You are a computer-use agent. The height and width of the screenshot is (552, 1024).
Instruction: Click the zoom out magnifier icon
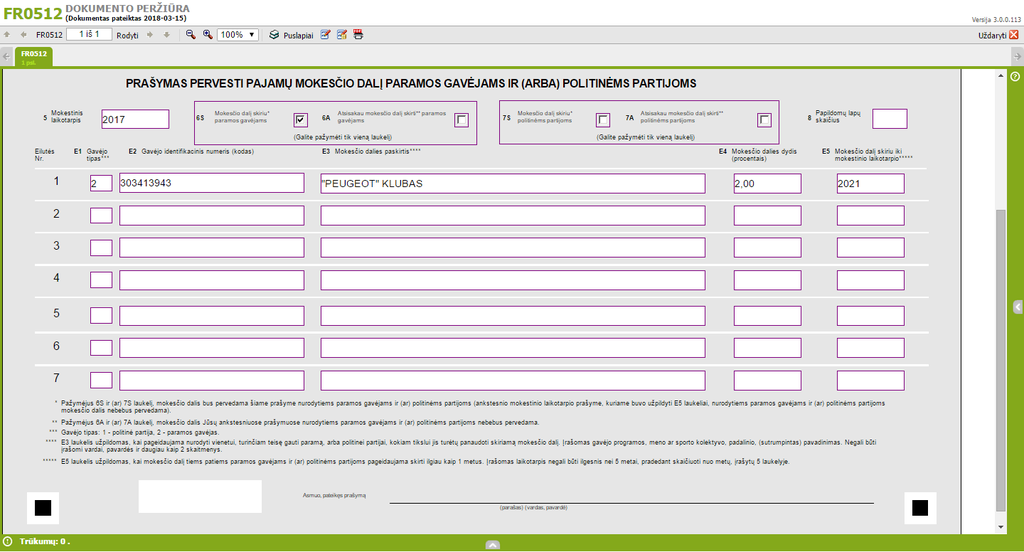(x=191, y=34)
